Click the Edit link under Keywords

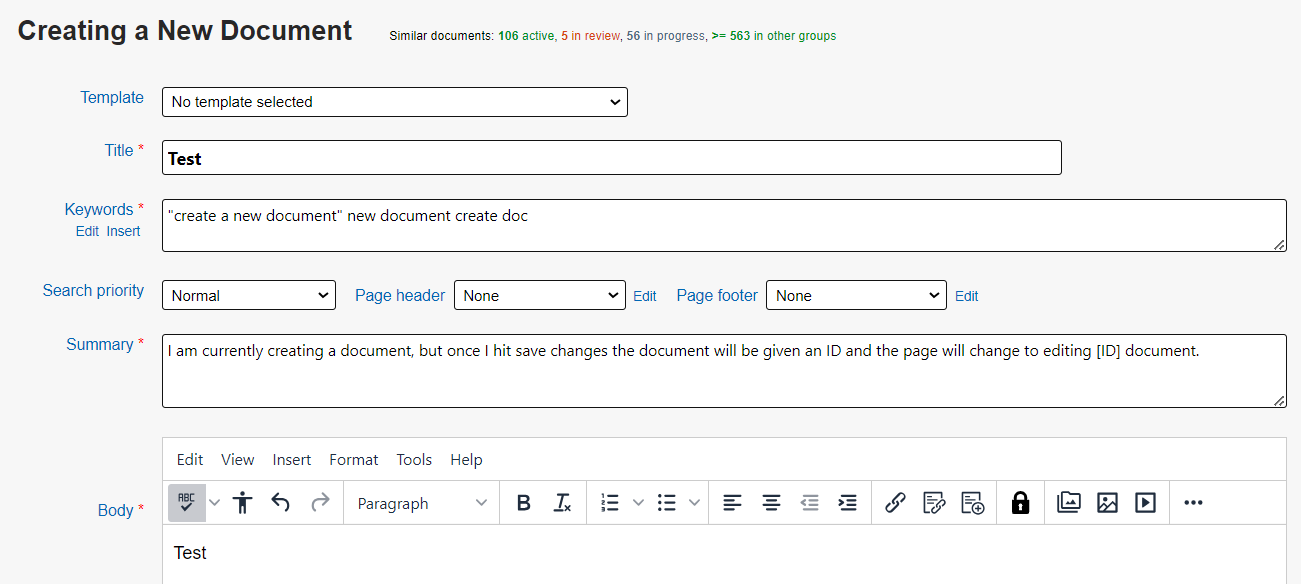pos(87,231)
